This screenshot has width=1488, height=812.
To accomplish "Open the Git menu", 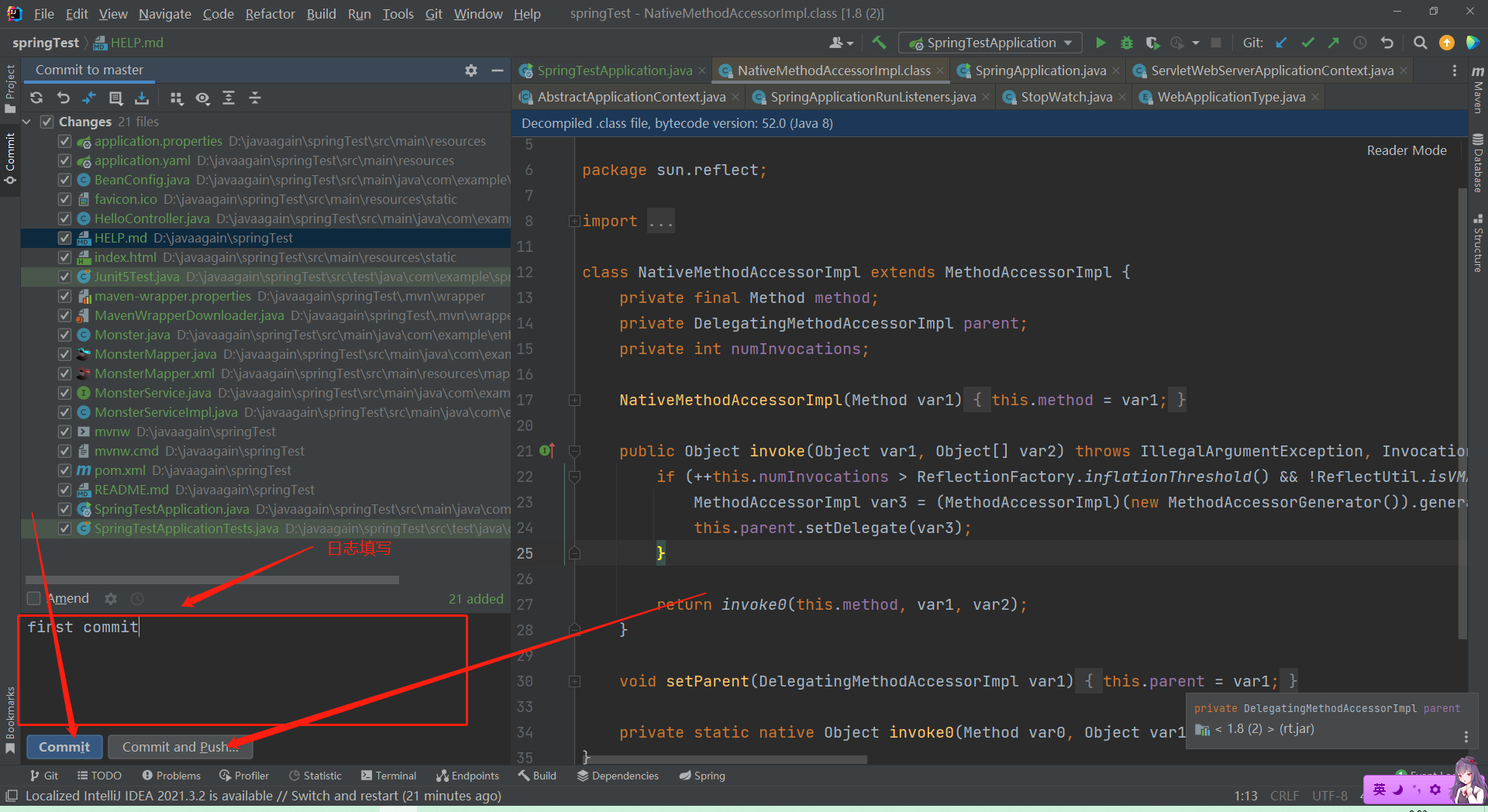I will [433, 14].
